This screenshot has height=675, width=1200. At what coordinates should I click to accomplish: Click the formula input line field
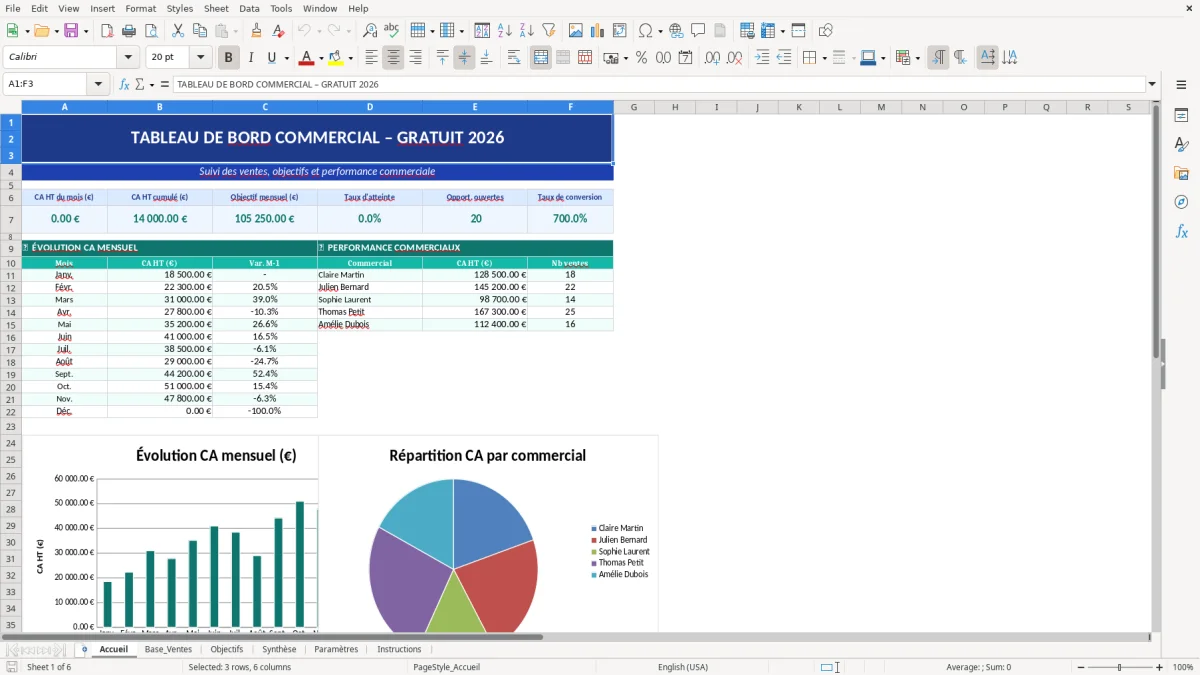658,85
